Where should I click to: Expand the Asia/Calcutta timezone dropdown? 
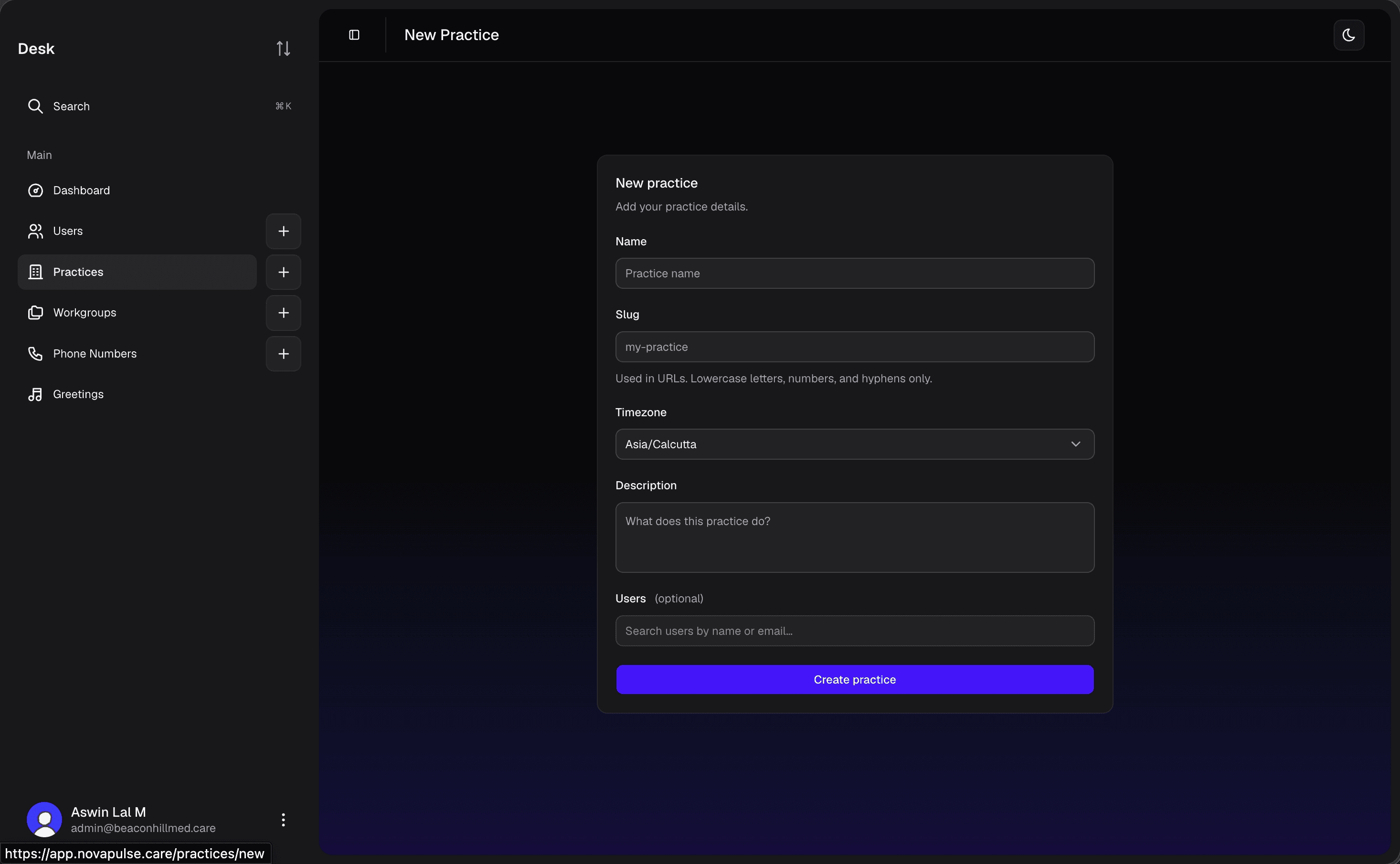855,444
